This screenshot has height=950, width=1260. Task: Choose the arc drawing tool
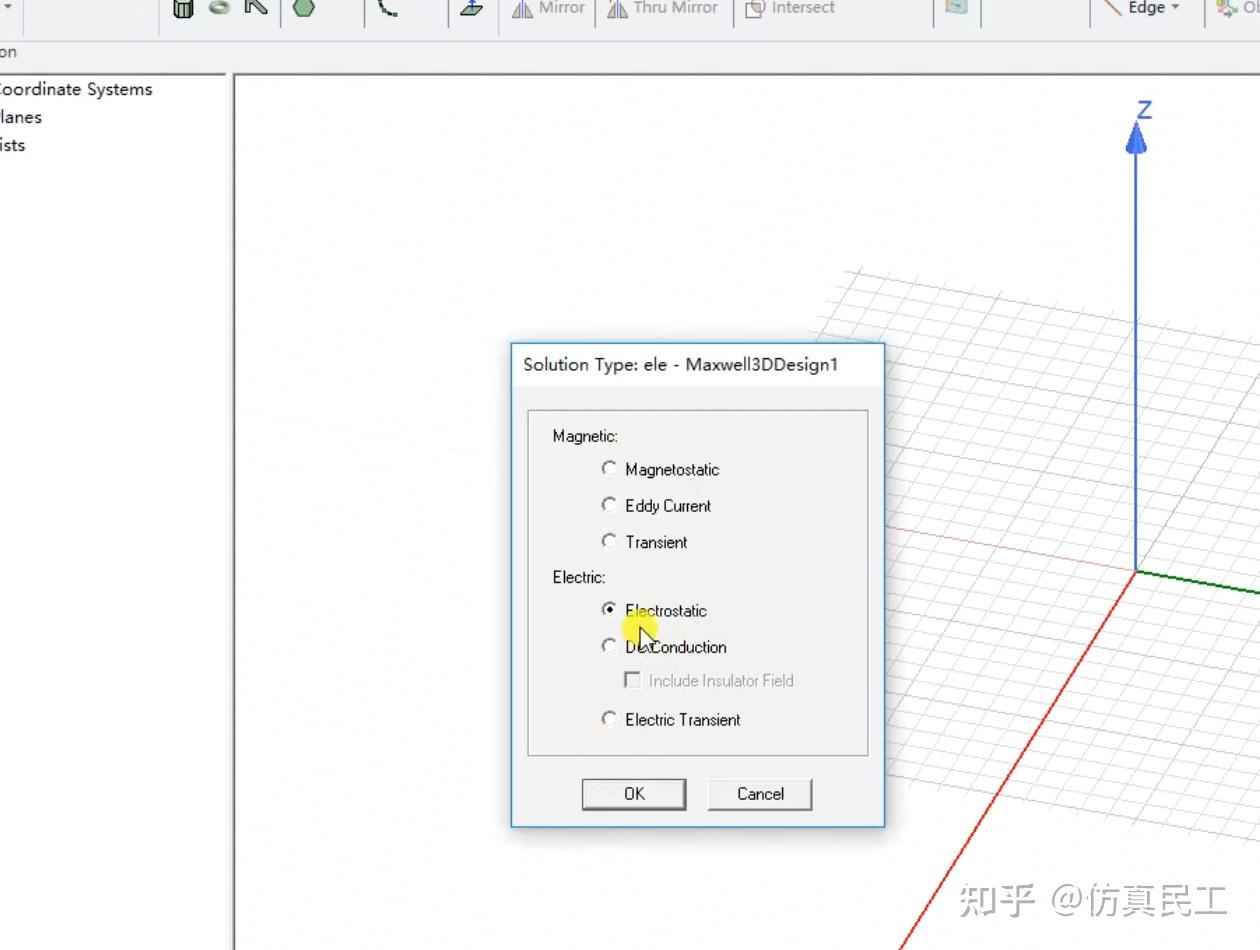pyautogui.click(x=388, y=8)
